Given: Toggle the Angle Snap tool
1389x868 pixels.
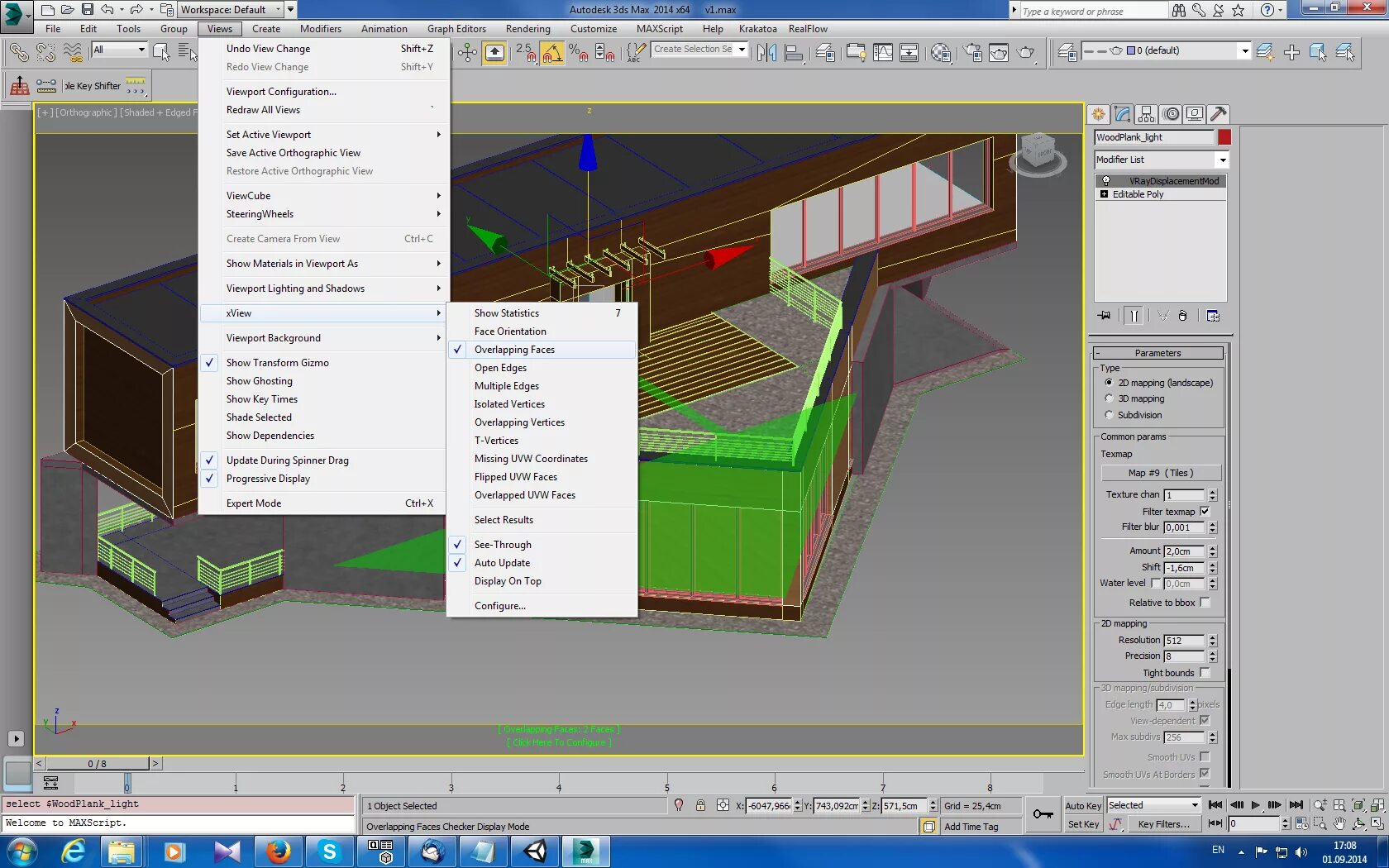Looking at the screenshot, I should tap(551, 53).
